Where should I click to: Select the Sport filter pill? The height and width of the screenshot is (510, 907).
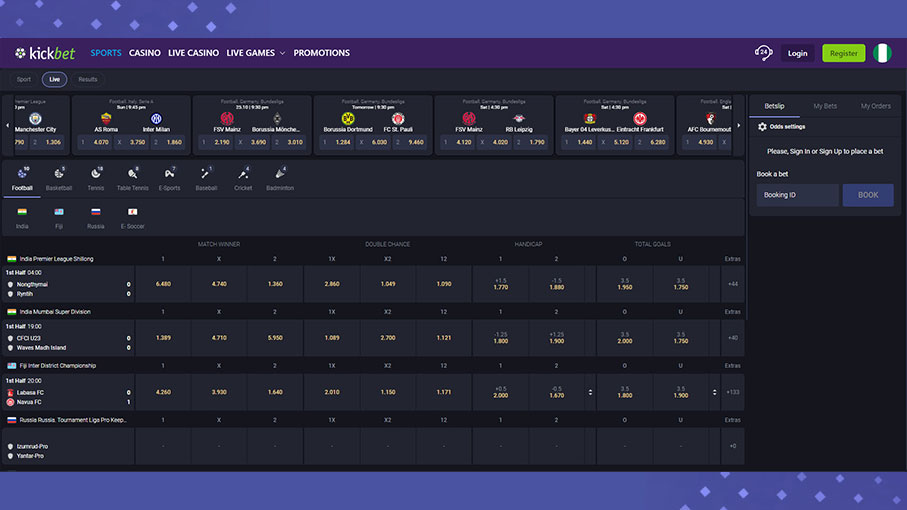24,79
